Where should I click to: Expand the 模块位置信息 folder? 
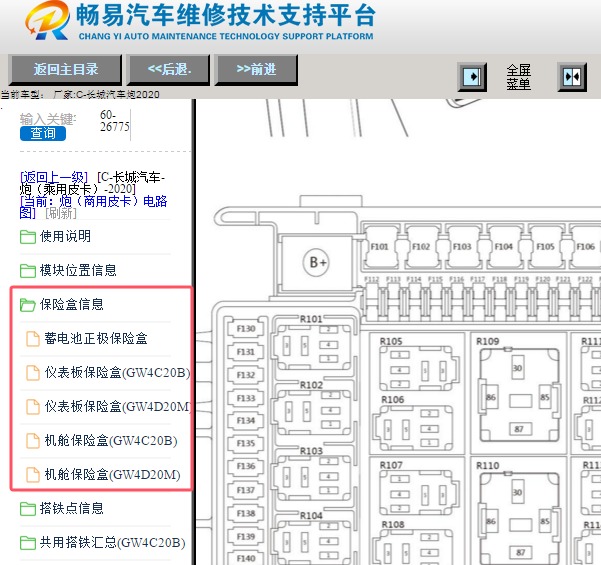78,270
